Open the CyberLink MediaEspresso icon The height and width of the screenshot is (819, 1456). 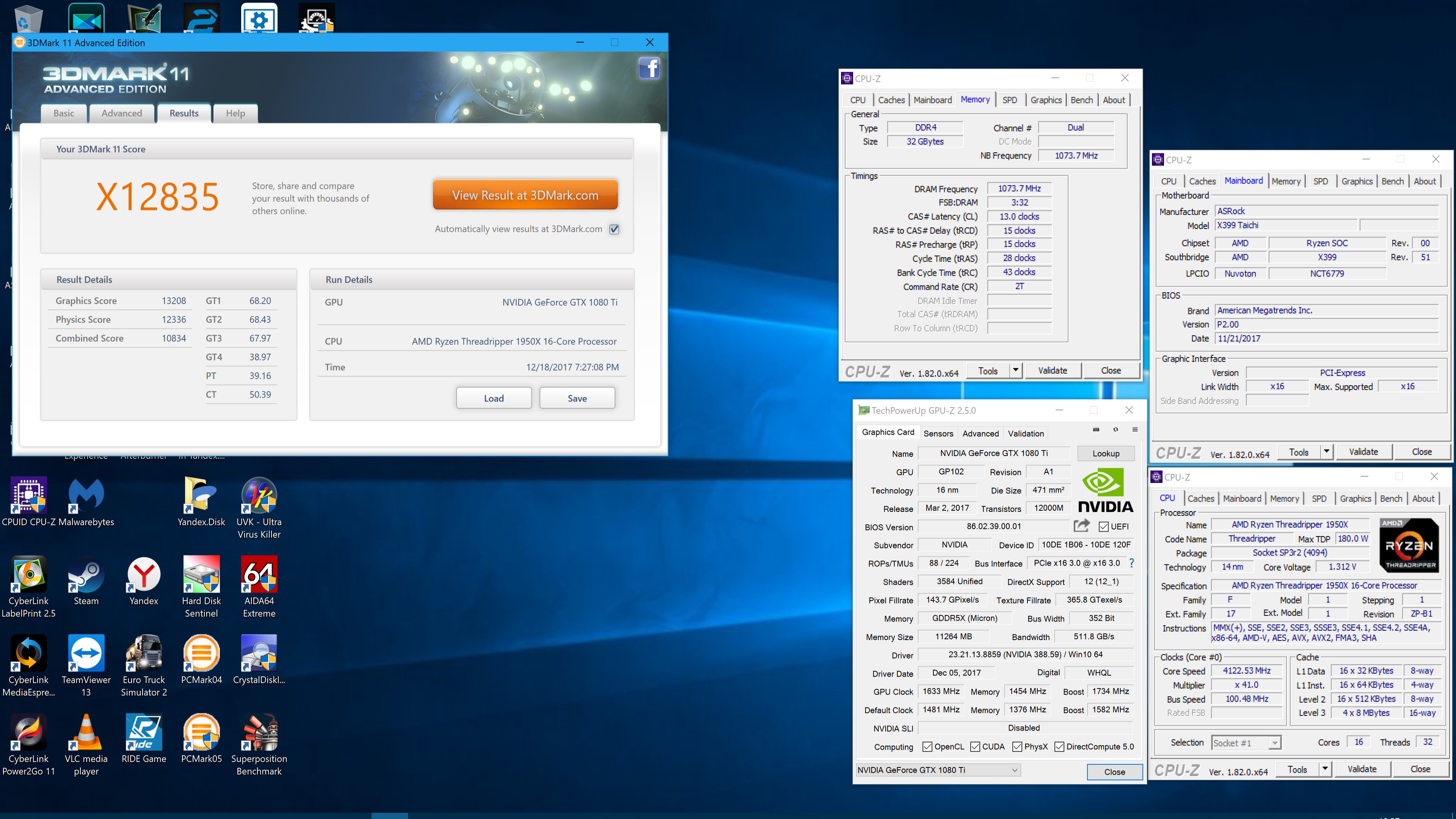pos(29,667)
